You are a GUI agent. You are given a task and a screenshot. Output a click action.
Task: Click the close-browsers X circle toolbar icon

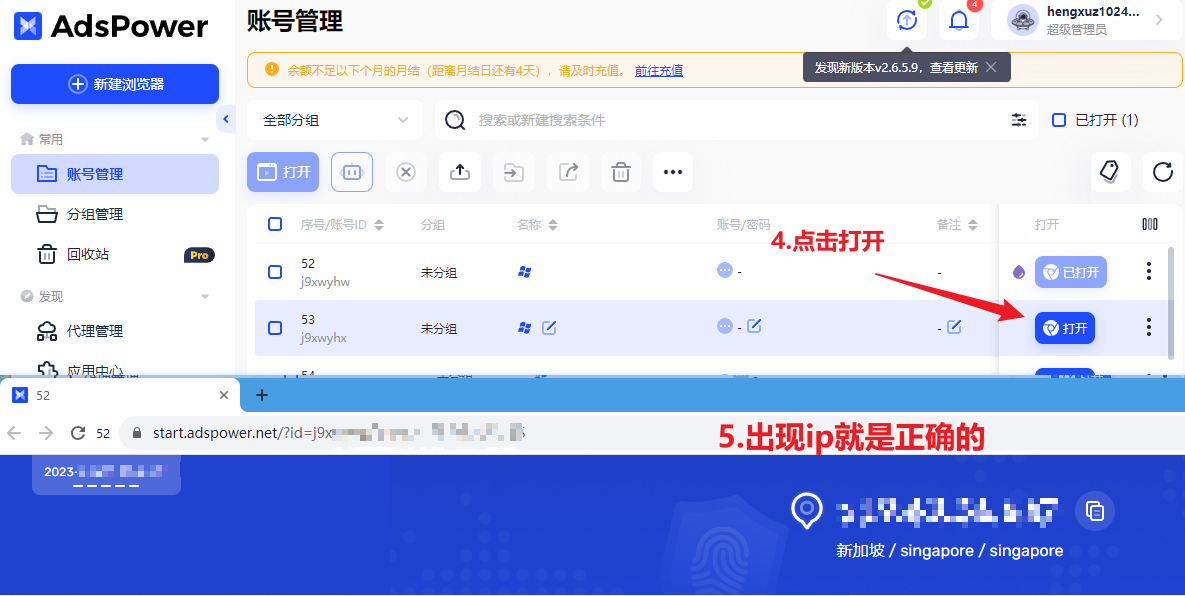coord(406,172)
